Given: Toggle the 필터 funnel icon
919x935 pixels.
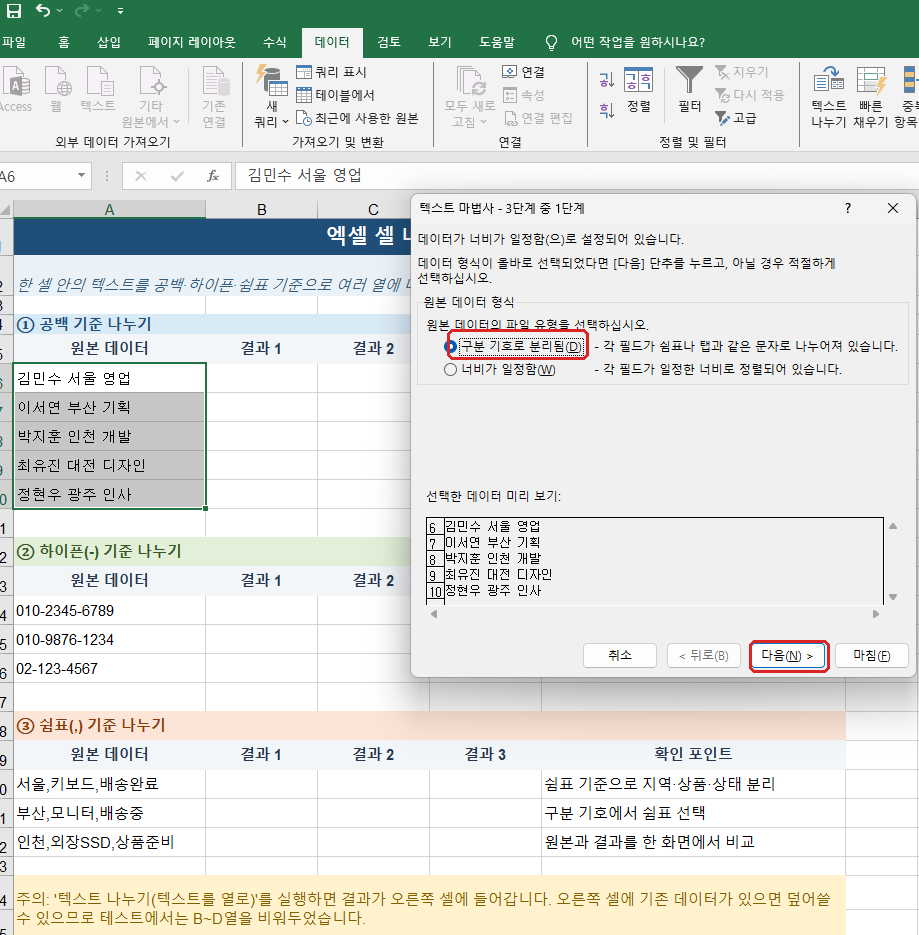Looking at the screenshot, I should coord(689,90).
